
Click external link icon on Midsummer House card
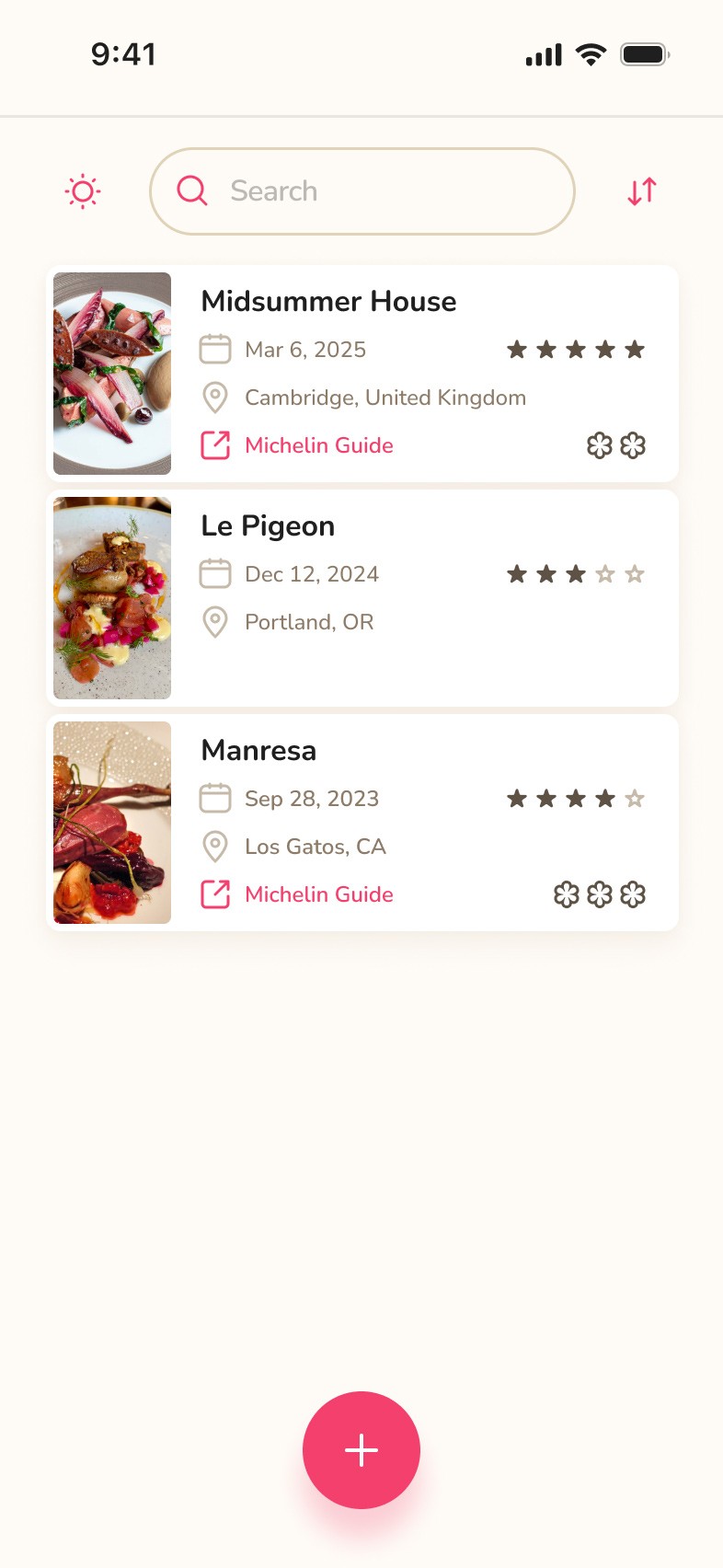click(215, 445)
